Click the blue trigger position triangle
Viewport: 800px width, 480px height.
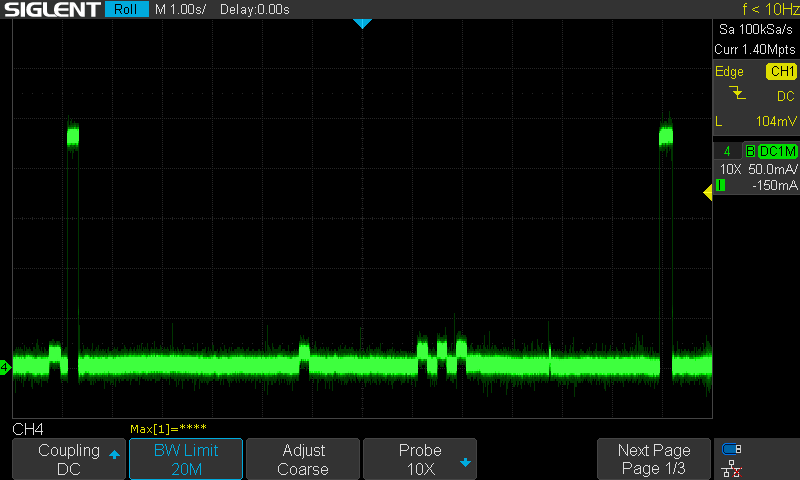click(362, 23)
